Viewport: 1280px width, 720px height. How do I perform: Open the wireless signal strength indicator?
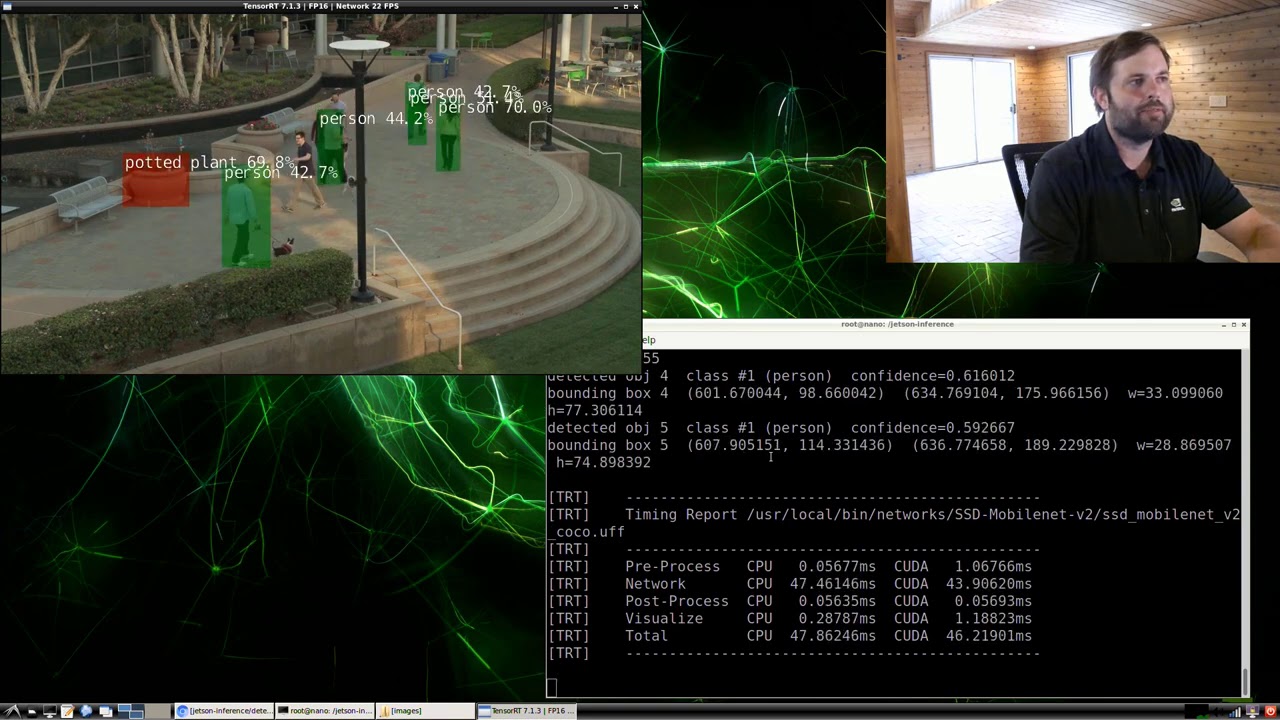pyautogui.click(x=1236, y=711)
